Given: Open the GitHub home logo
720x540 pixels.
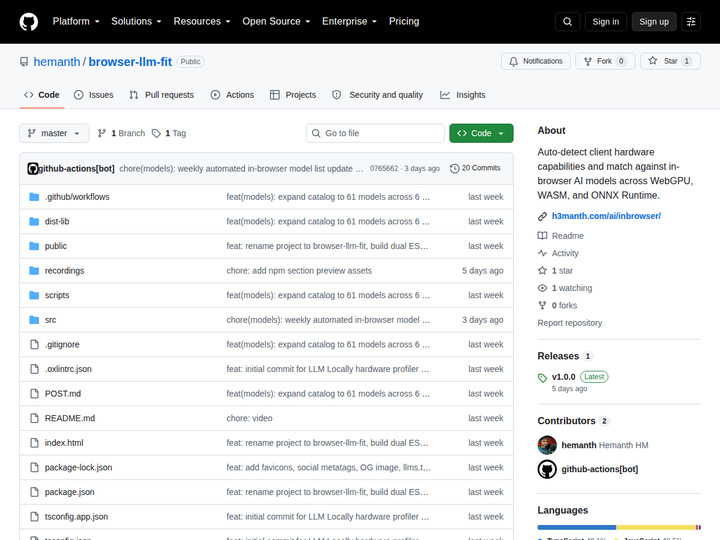Looking at the screenshot, I should tap(28, 22).
